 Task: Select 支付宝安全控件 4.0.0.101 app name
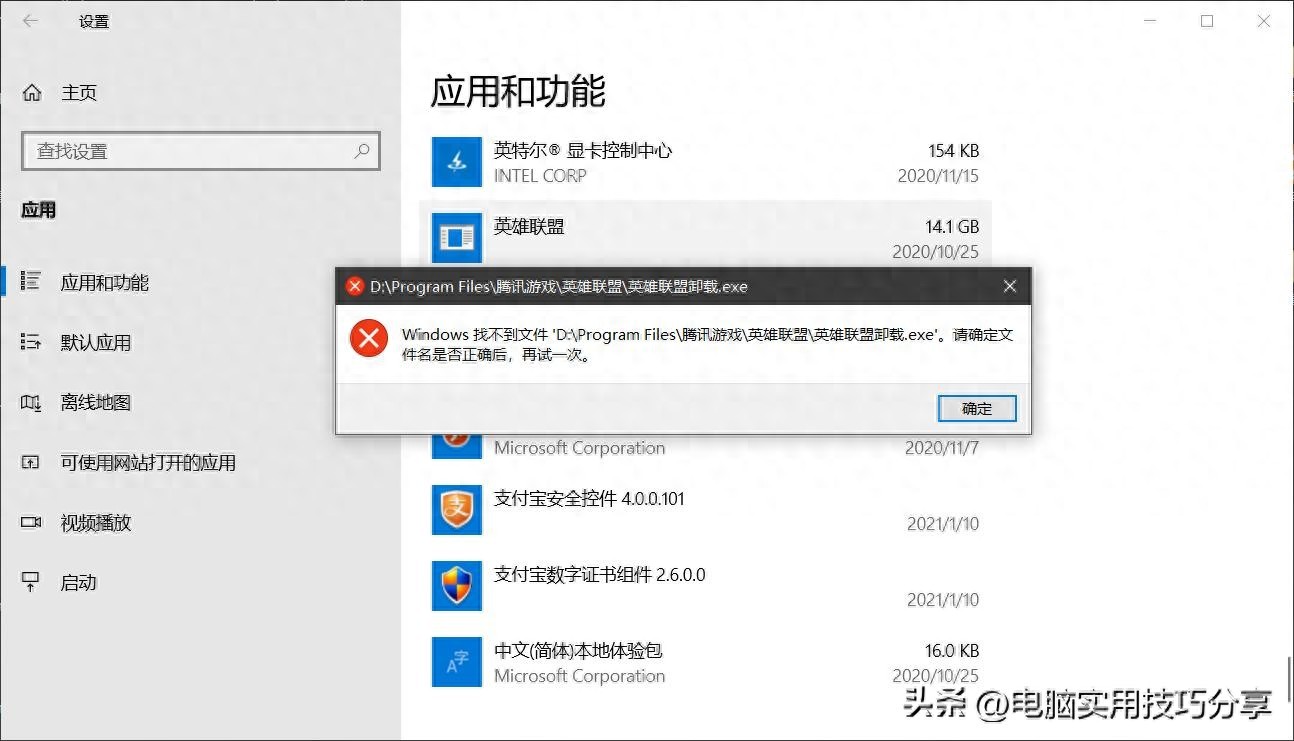(x=589, y=499)
